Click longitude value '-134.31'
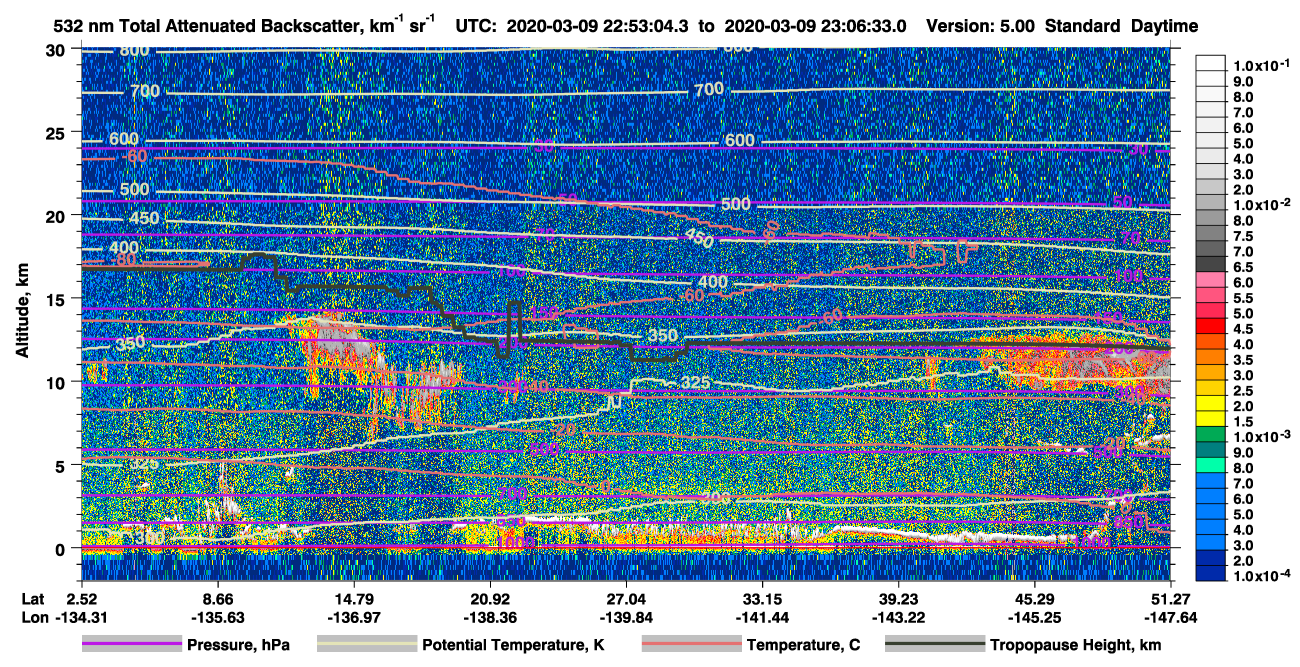Image resolution: width=1300 pixels, height=667 pixels. [x=81, y=617]
